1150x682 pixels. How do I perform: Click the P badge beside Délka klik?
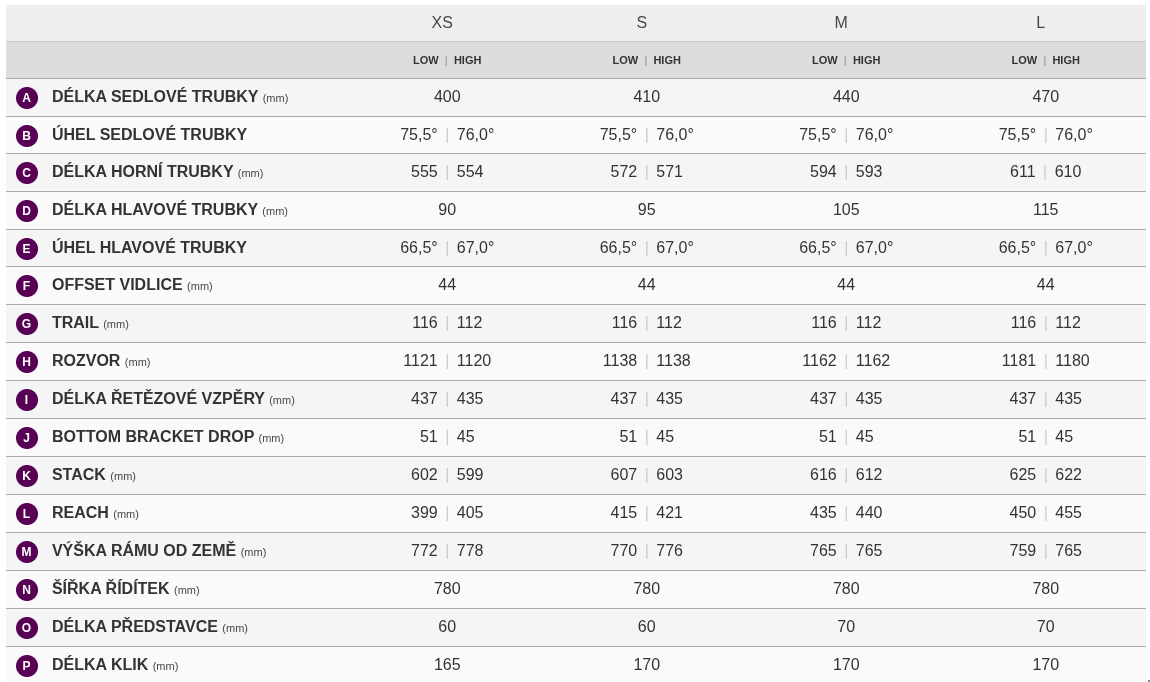[x=27, y=666]
